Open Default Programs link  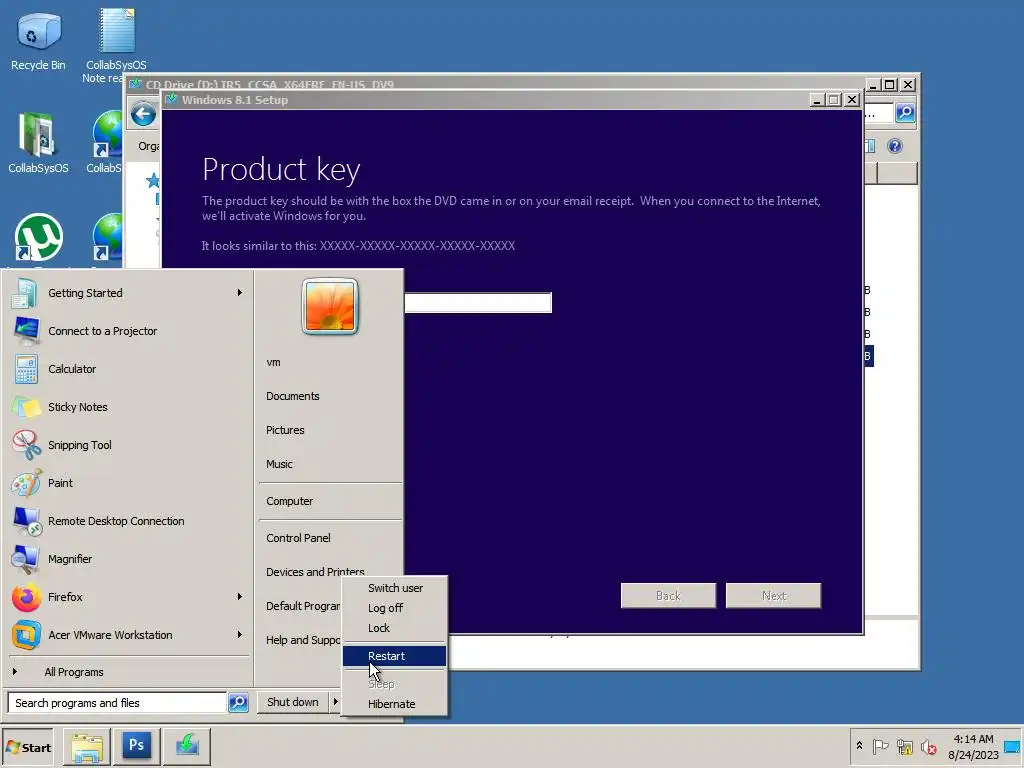tap(302, 606)
